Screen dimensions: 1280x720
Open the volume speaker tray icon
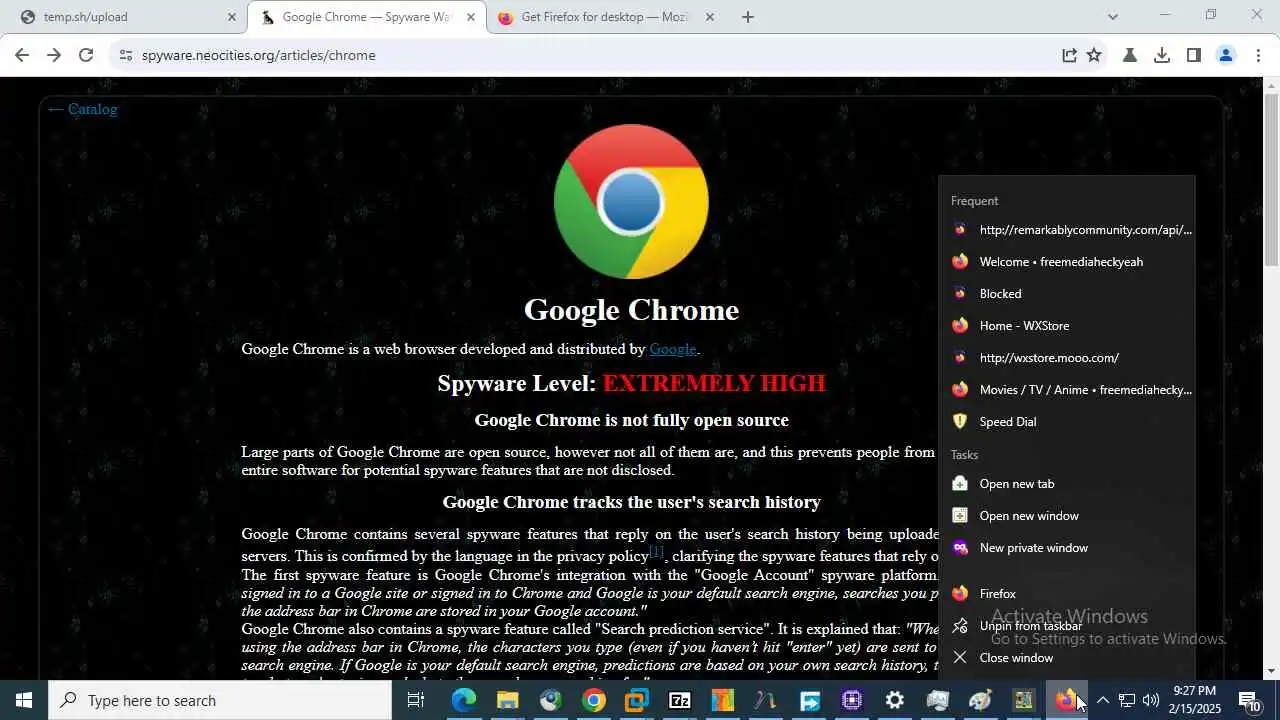tap(1151, 700)
